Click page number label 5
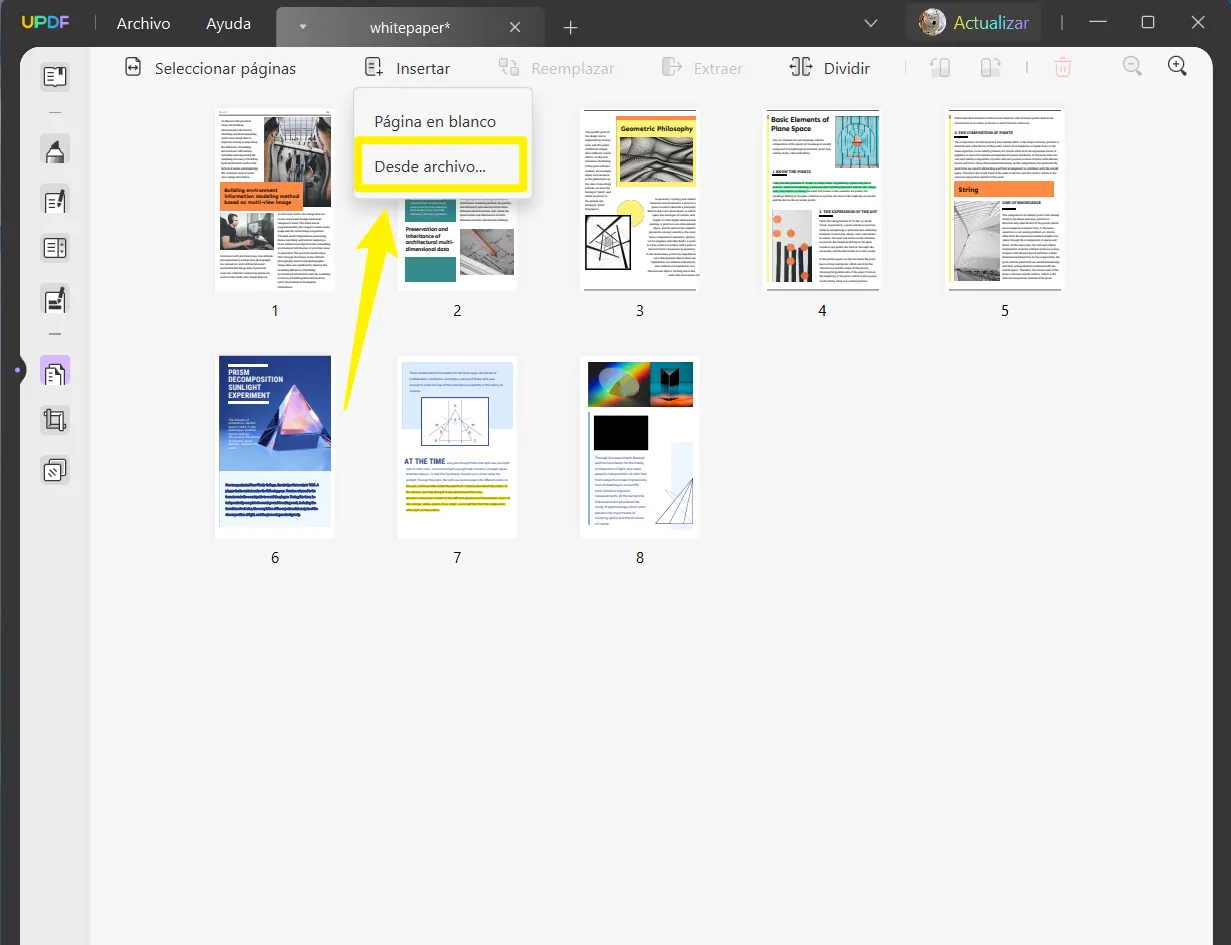 click(1005, 311)
